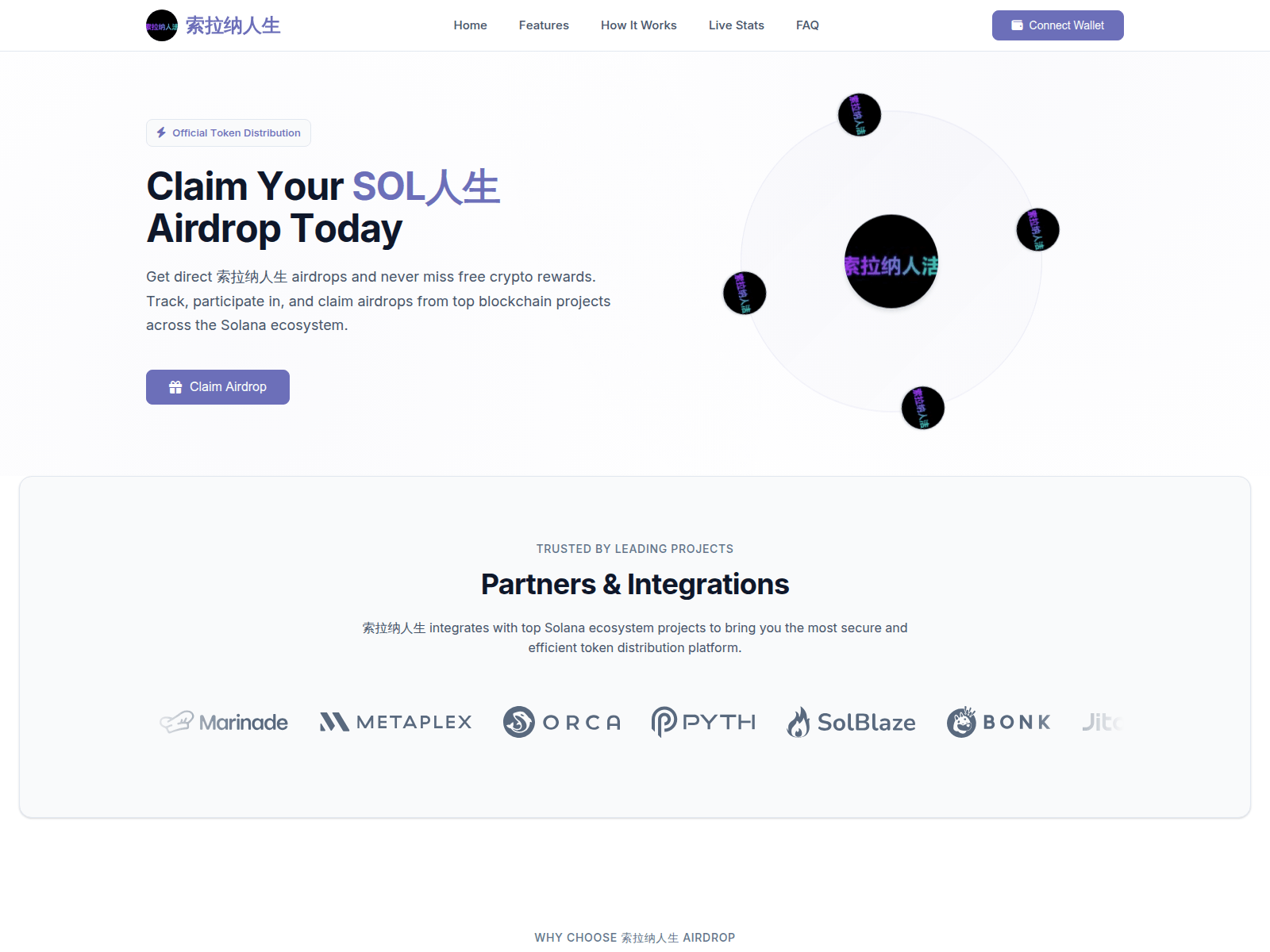Click the Connect Wallet button
This screenshot has height=952, width=1270.
[1058, 25]
